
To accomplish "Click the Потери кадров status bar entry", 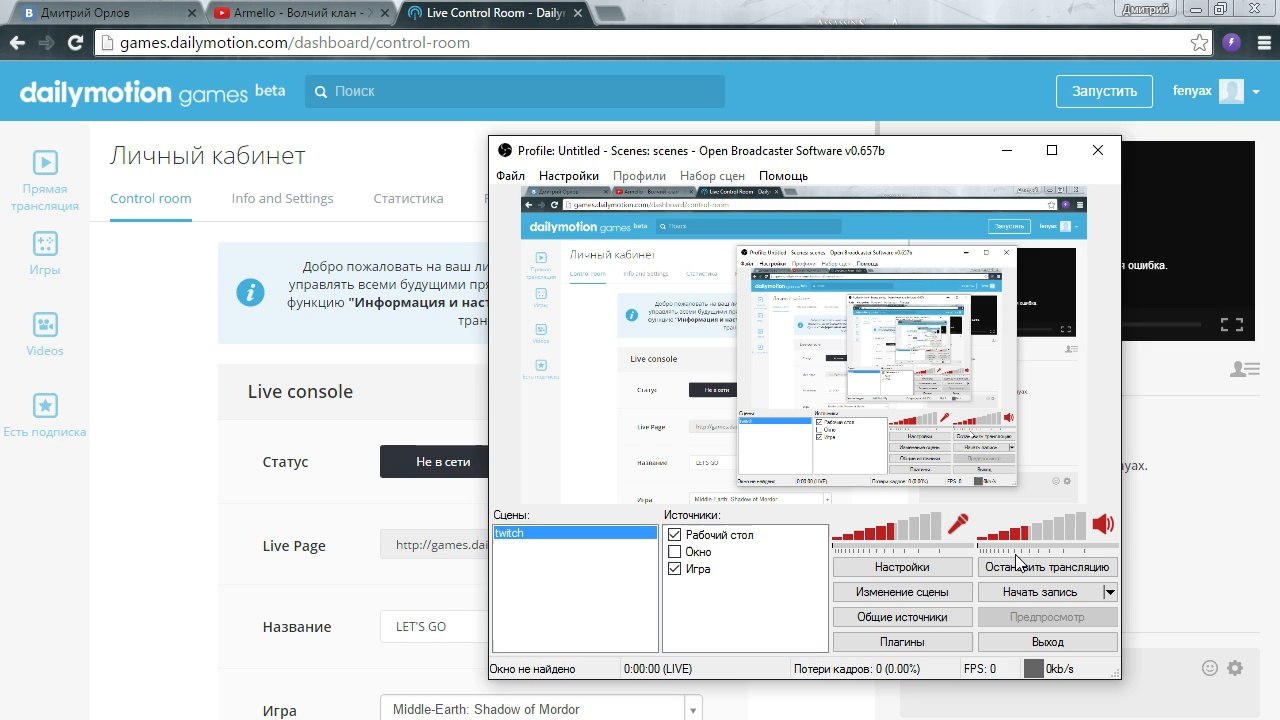I will pos(856,669).
